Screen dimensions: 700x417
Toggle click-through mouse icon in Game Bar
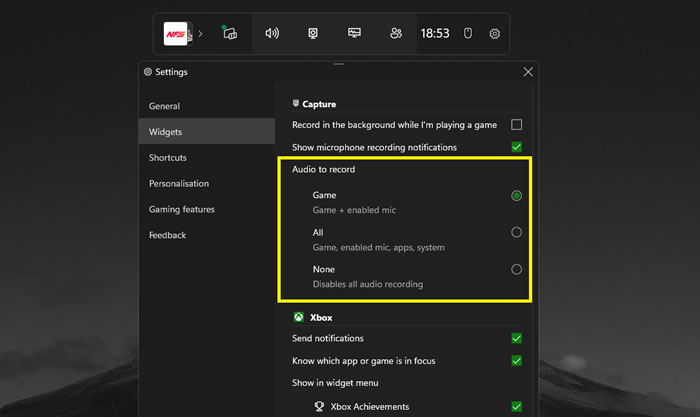[467, 33]
